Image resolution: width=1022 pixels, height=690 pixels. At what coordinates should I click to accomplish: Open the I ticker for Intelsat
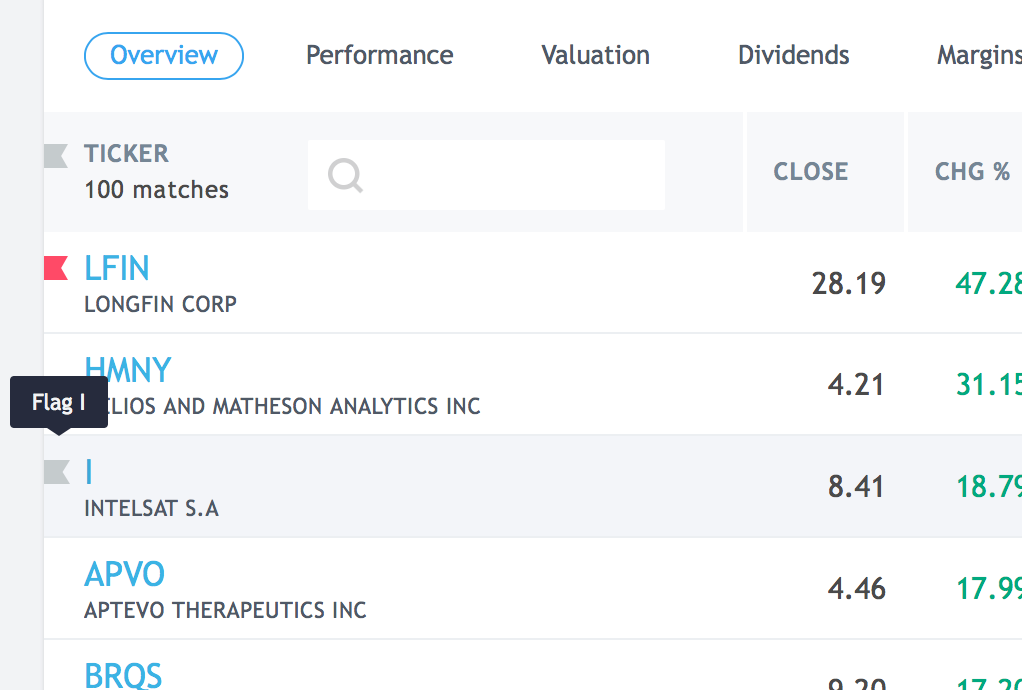pyautogui.click(x=89, y=472)
